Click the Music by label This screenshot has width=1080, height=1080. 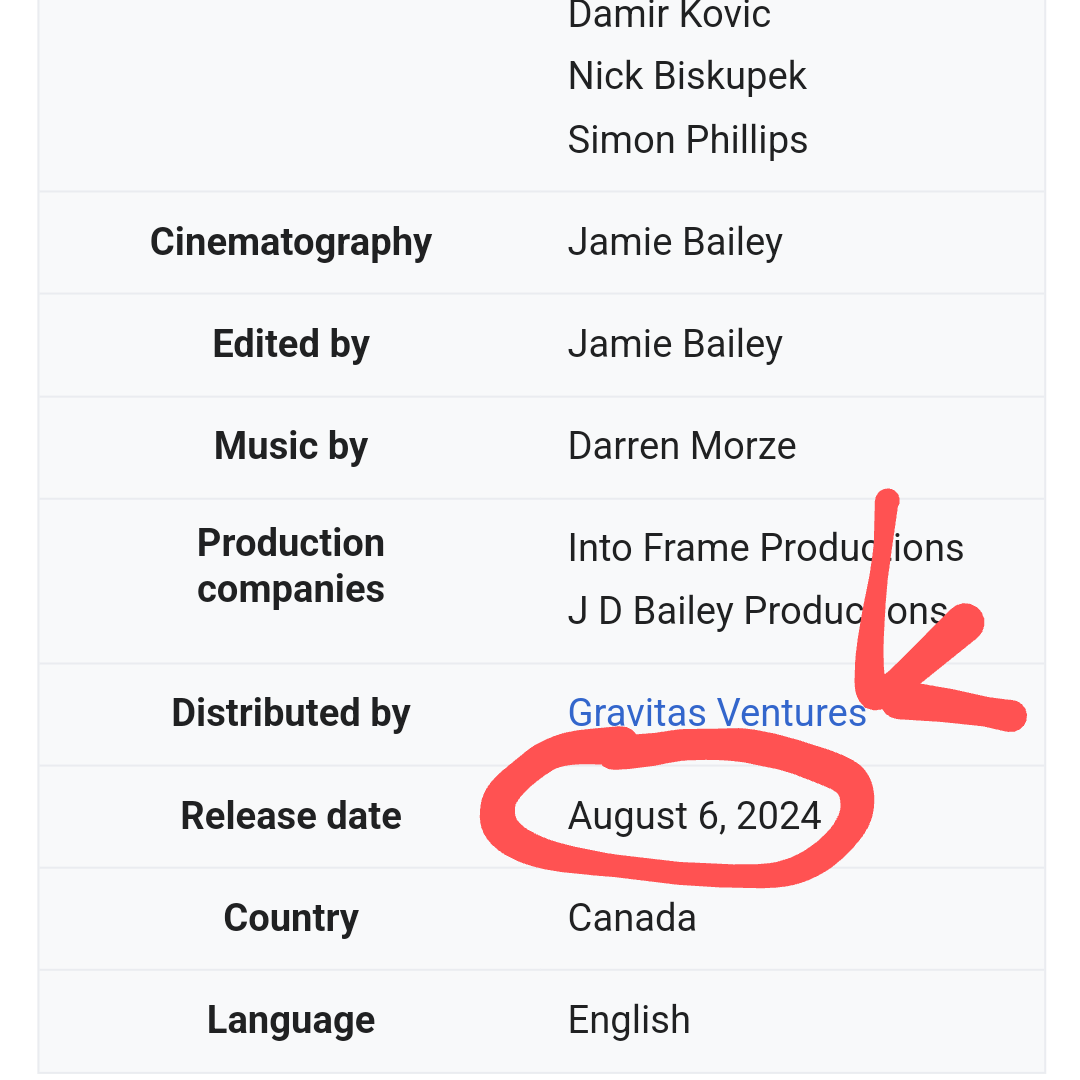[291, 446]
